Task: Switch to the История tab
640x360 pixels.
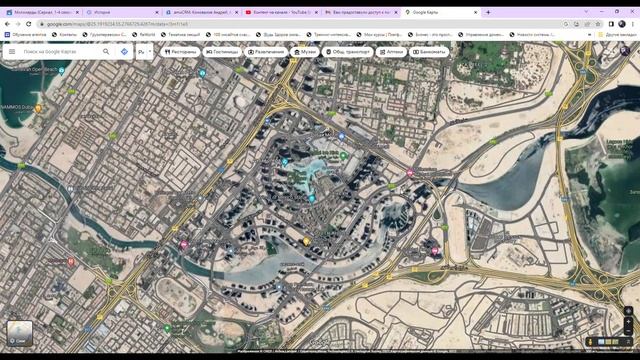Action: click(x=121, y=13)
